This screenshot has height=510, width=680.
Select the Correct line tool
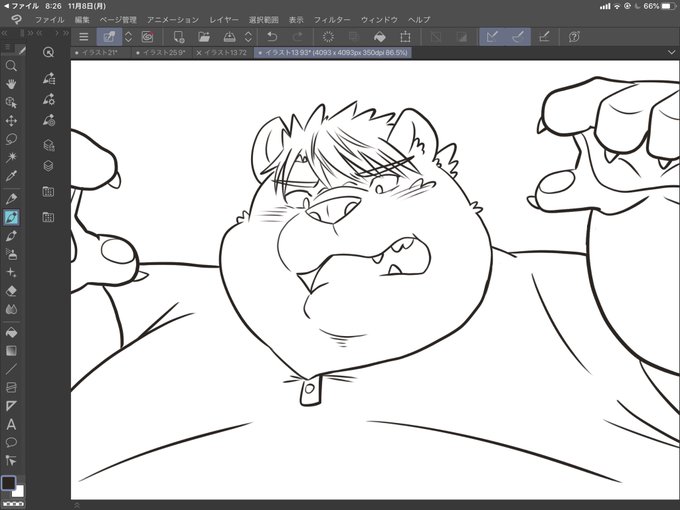(11, 461)
